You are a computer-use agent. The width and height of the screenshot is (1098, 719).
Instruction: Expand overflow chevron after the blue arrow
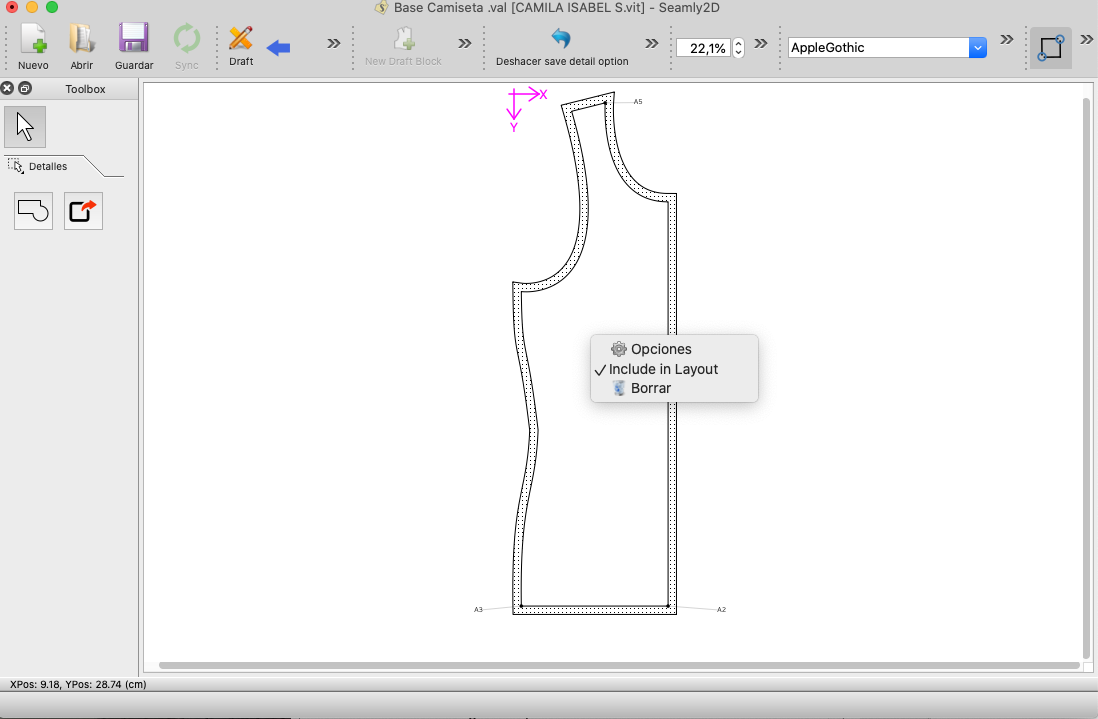coord(334,43)
